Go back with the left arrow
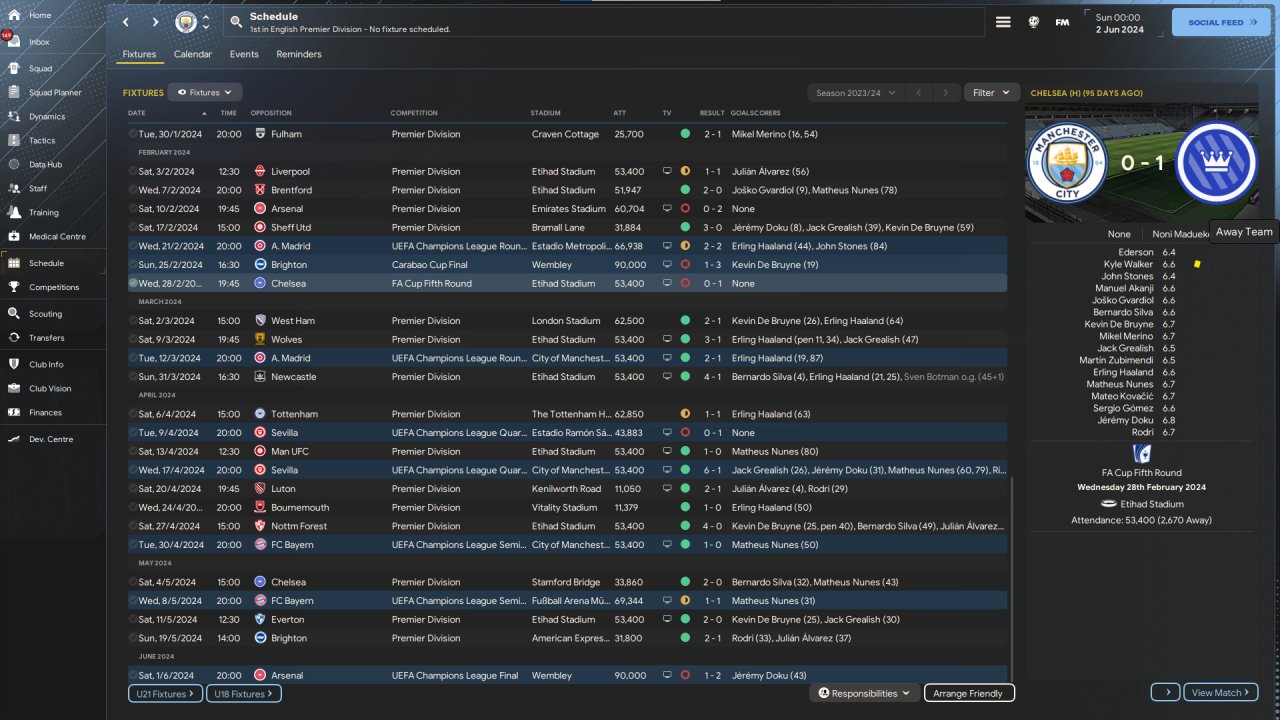Image resolution: width=1280 pixels, height=720 pixels. click(x=126, y=22)
